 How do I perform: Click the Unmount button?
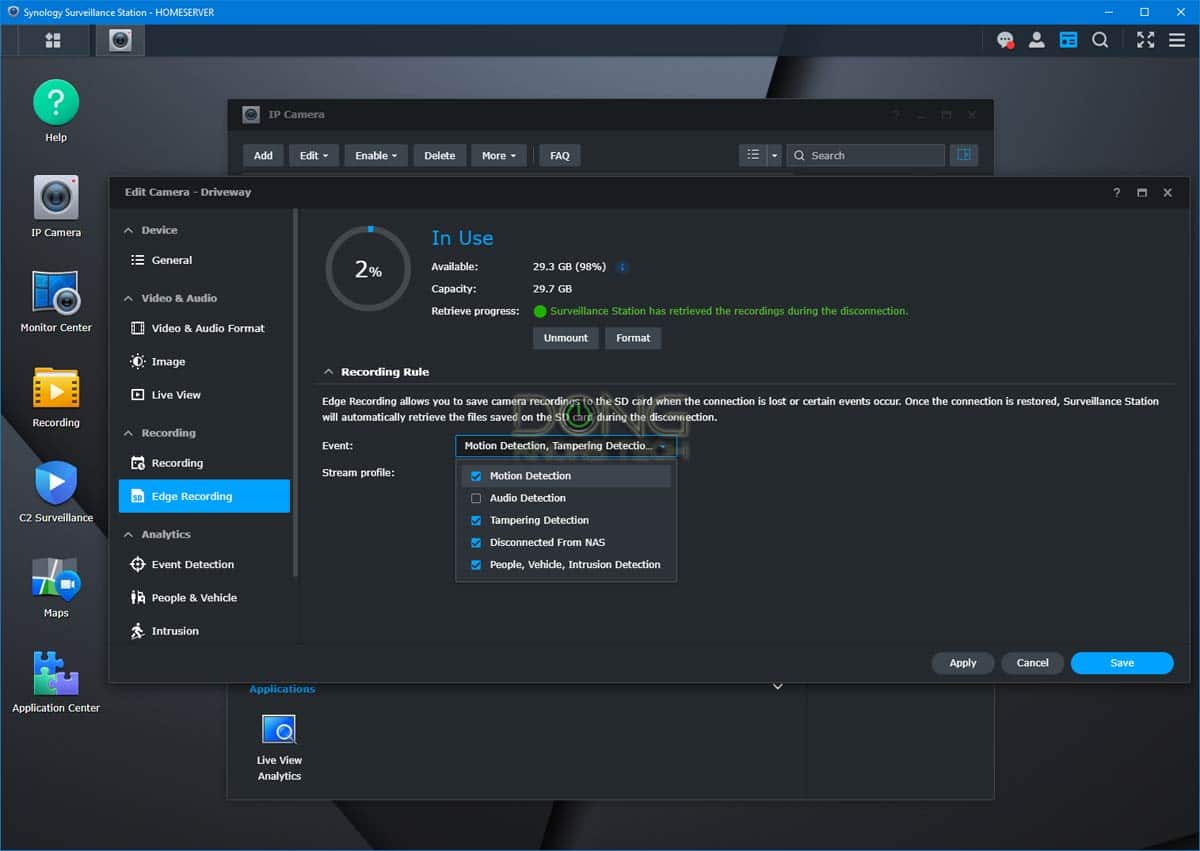566,338
